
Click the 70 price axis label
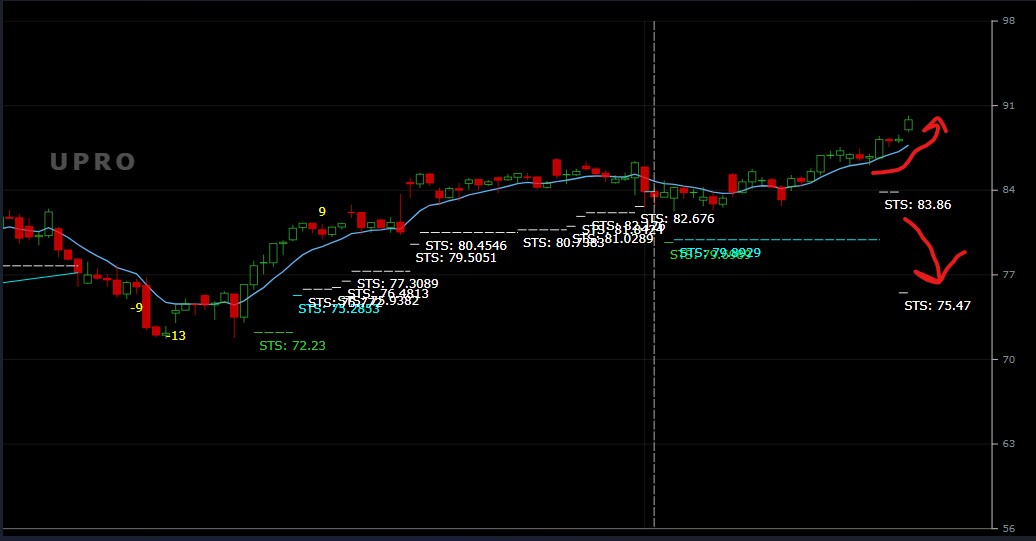[1011, 359]
